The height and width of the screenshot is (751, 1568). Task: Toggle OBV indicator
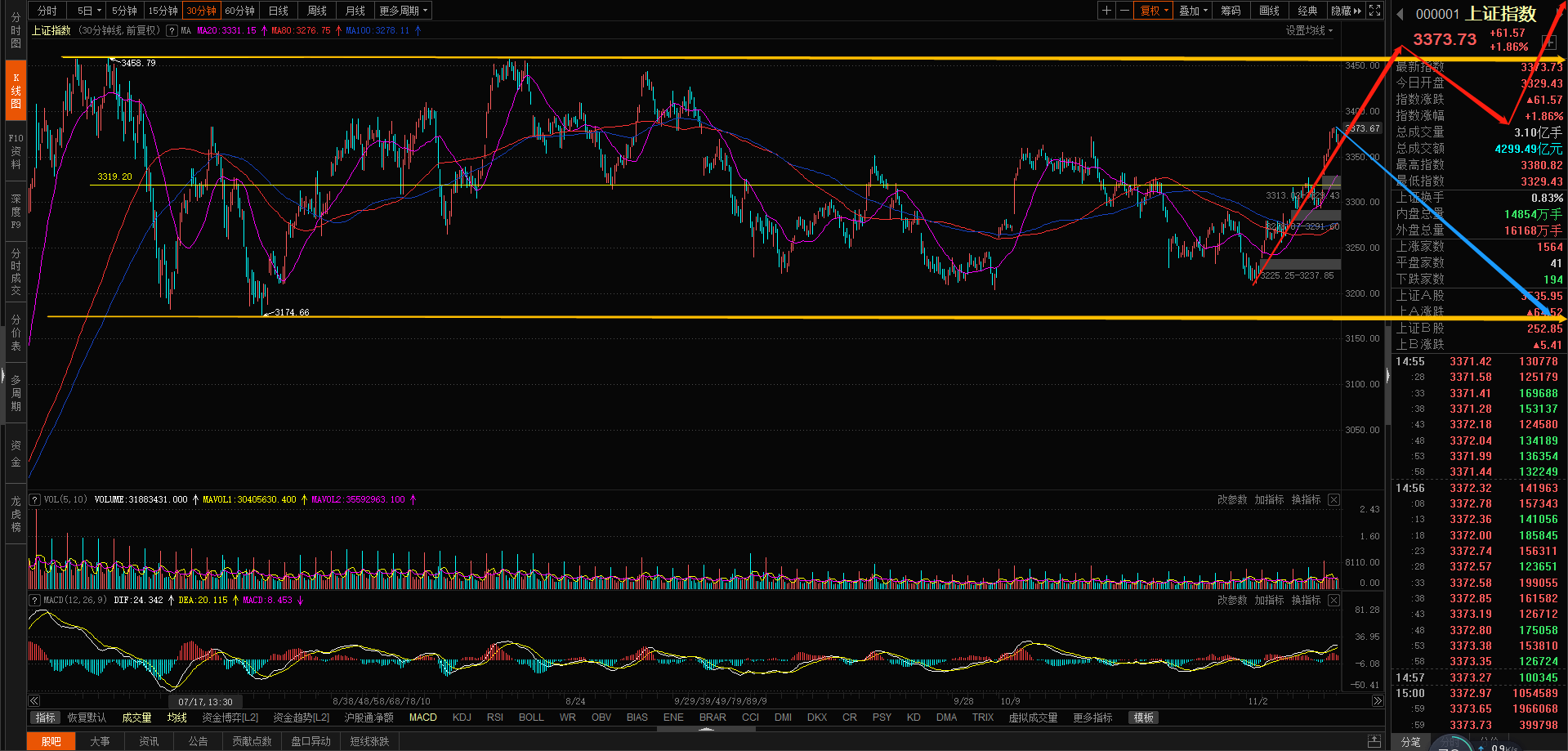pyautogui.click(x=601, y=717)
